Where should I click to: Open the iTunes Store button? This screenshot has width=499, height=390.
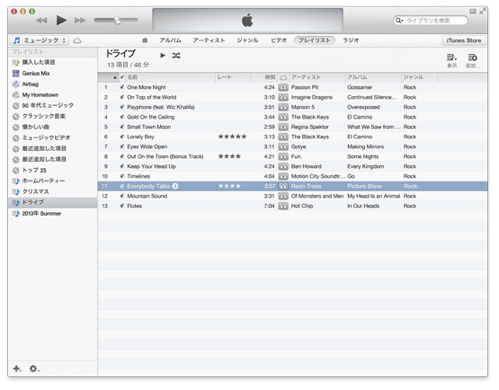point(464,41)
